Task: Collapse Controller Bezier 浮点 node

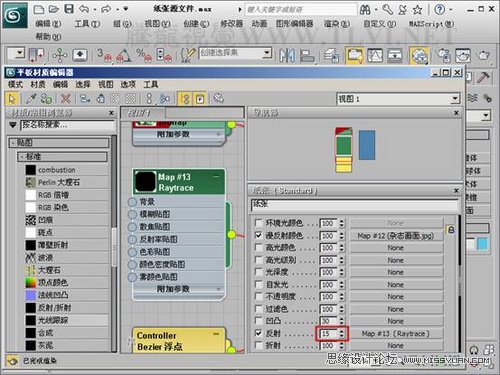Action: (216, 333)
